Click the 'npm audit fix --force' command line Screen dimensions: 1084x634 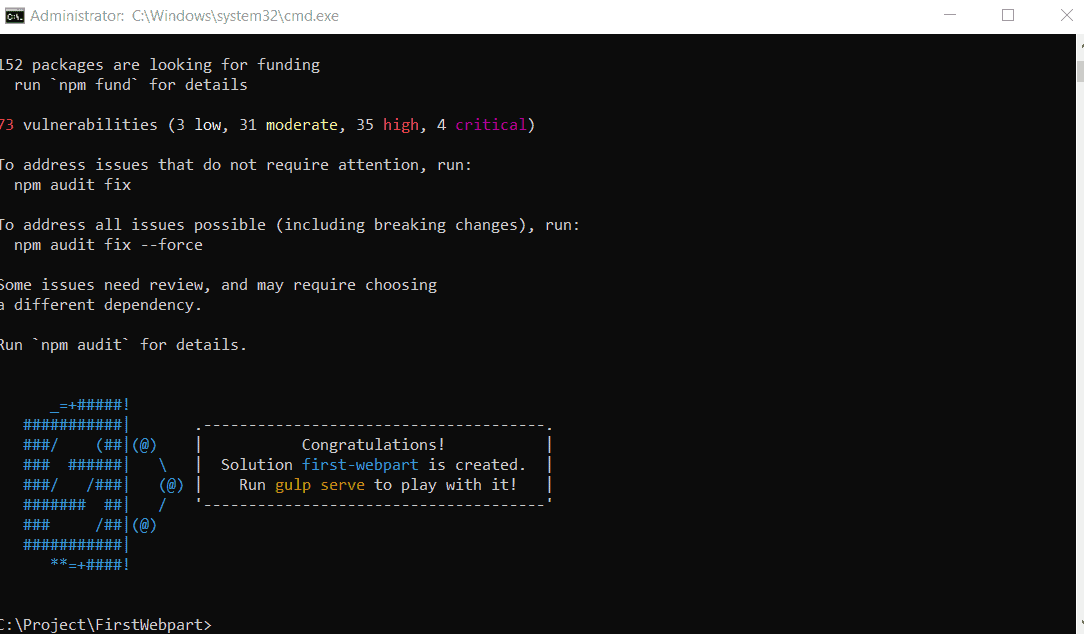point(107,244)
